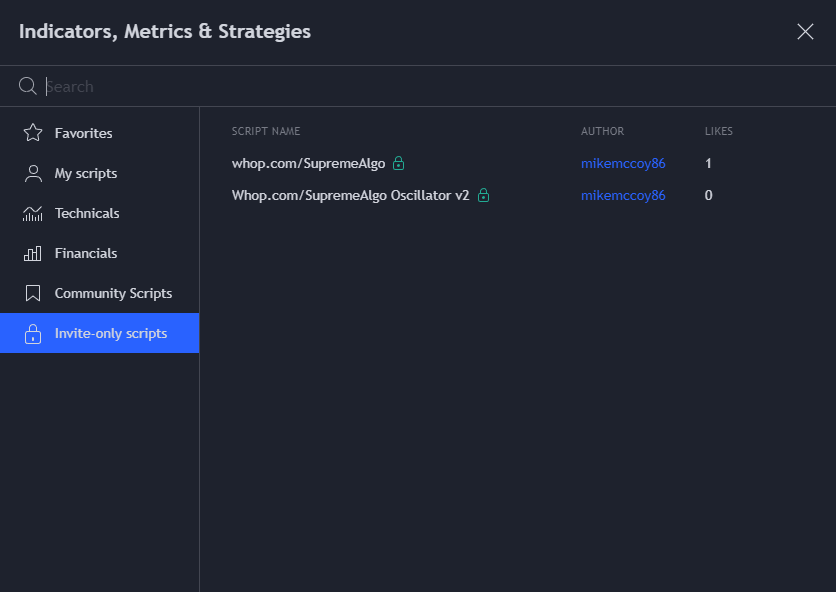The height and width of the screenshot is (592, 836).
Task: Click the SCRIPT NAME column header
Action: (x=266, y=131)
